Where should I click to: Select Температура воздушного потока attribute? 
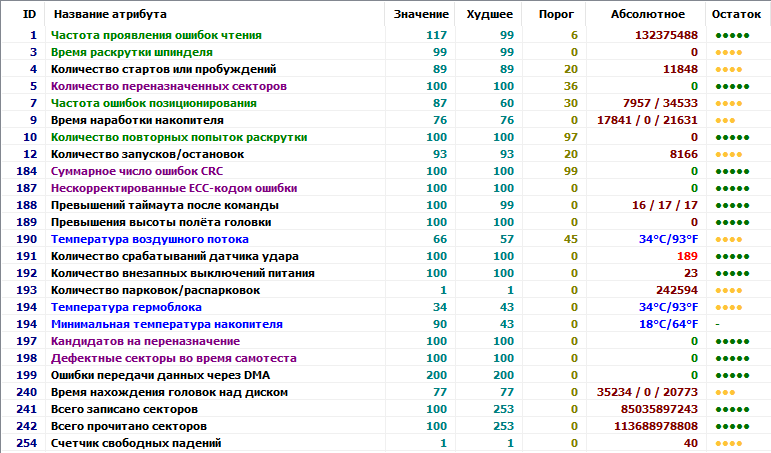[x=149, y=239]
